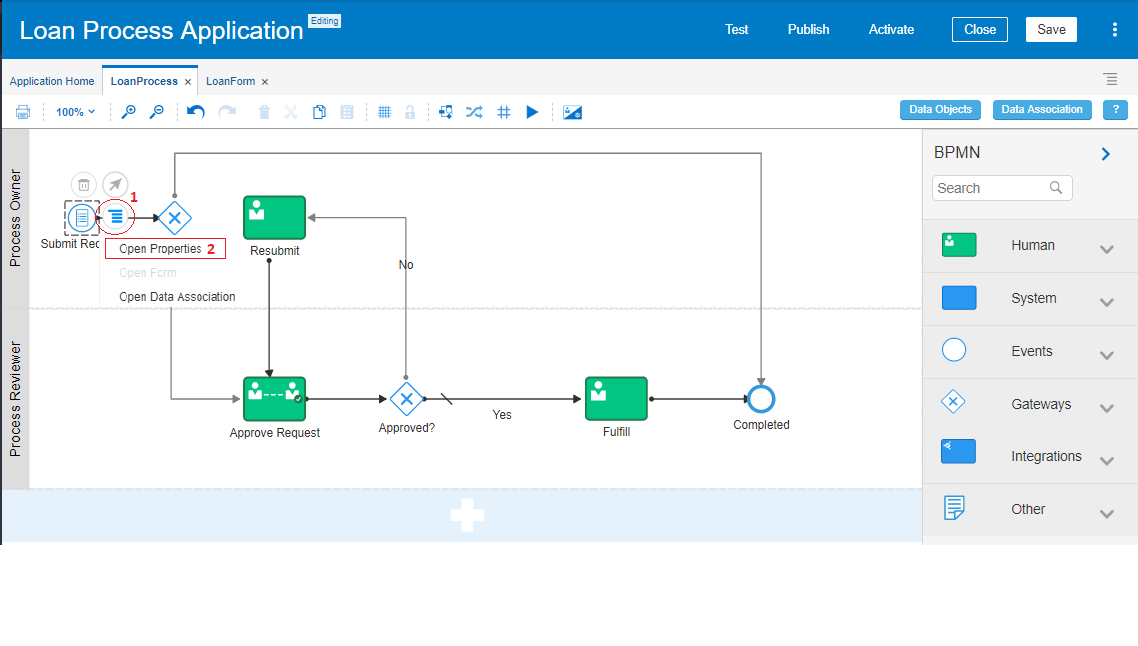Open the vertical three-dot options menu

pyautogui.click(x=1115, y=30)
